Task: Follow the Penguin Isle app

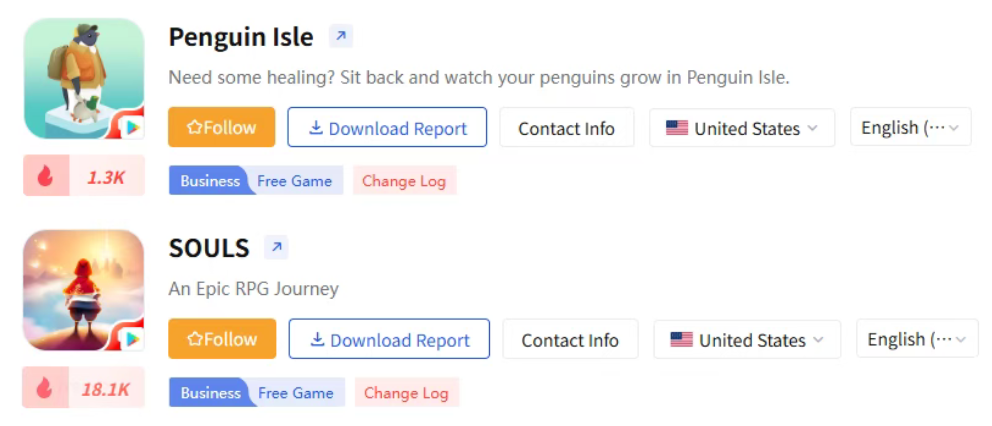Action: pos(221,127)
